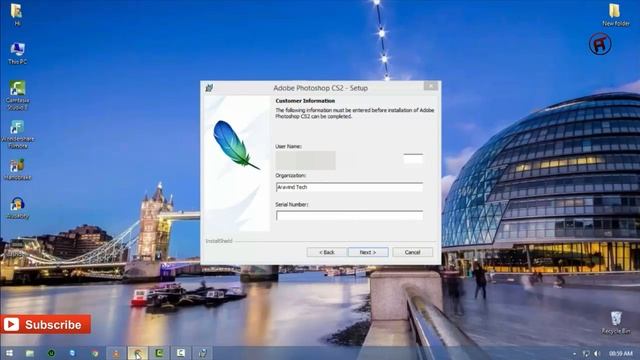Open the white Camtasia recorder taskbar icon

coord(181,353)
